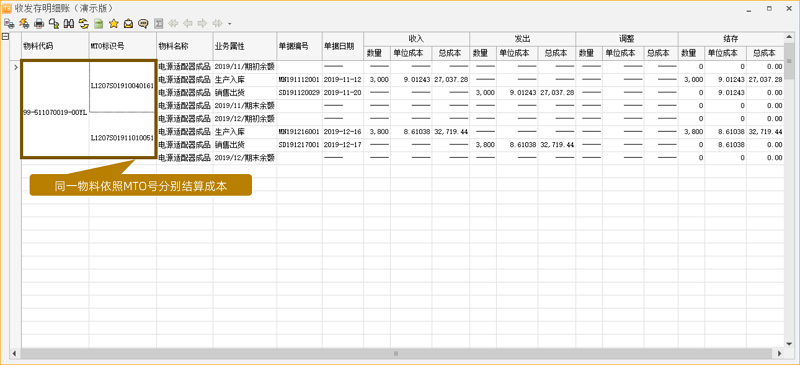Click the 发出 group header
This screenshot has width=800, height=365.
point(522,39)
